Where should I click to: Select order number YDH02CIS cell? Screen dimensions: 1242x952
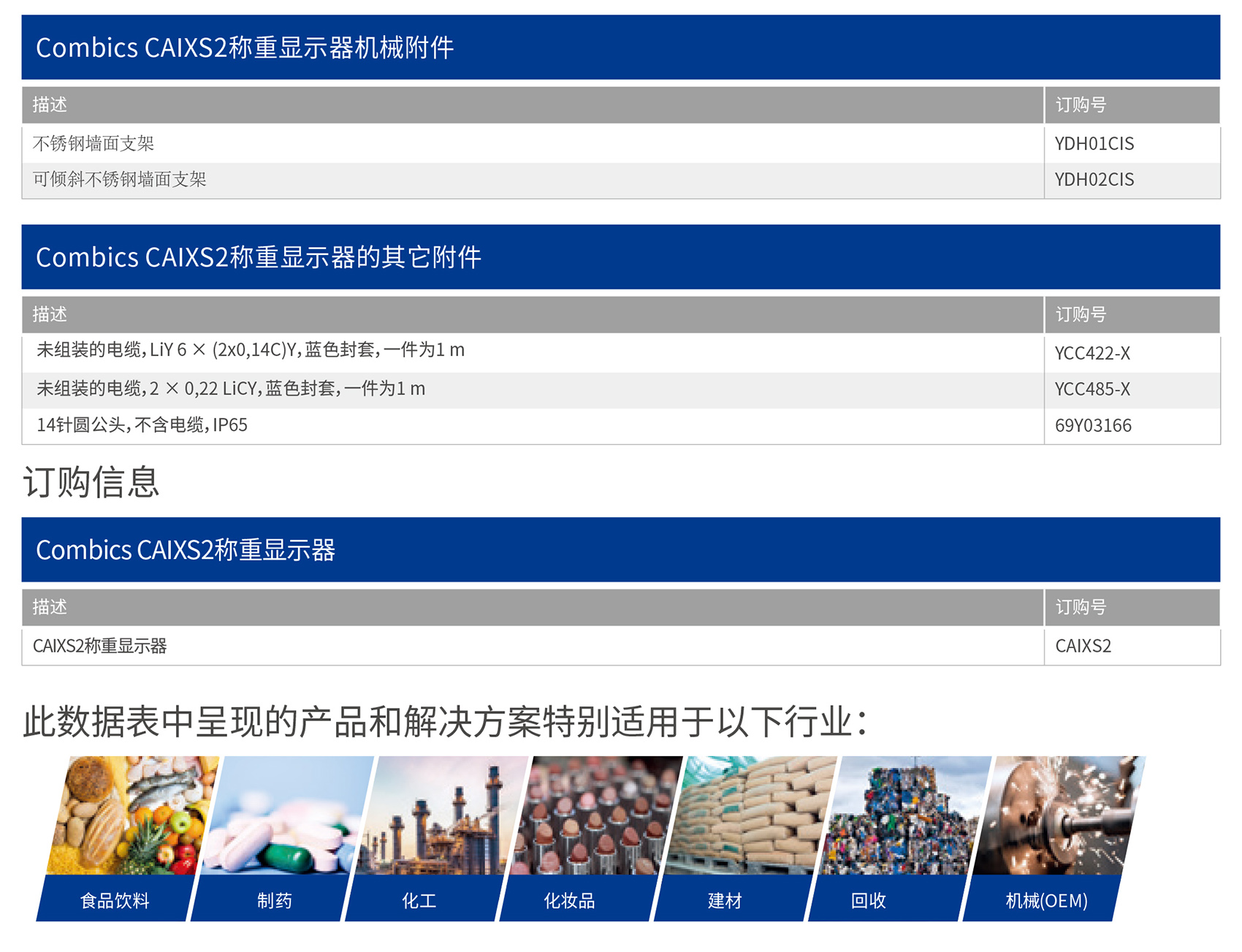1094,180
